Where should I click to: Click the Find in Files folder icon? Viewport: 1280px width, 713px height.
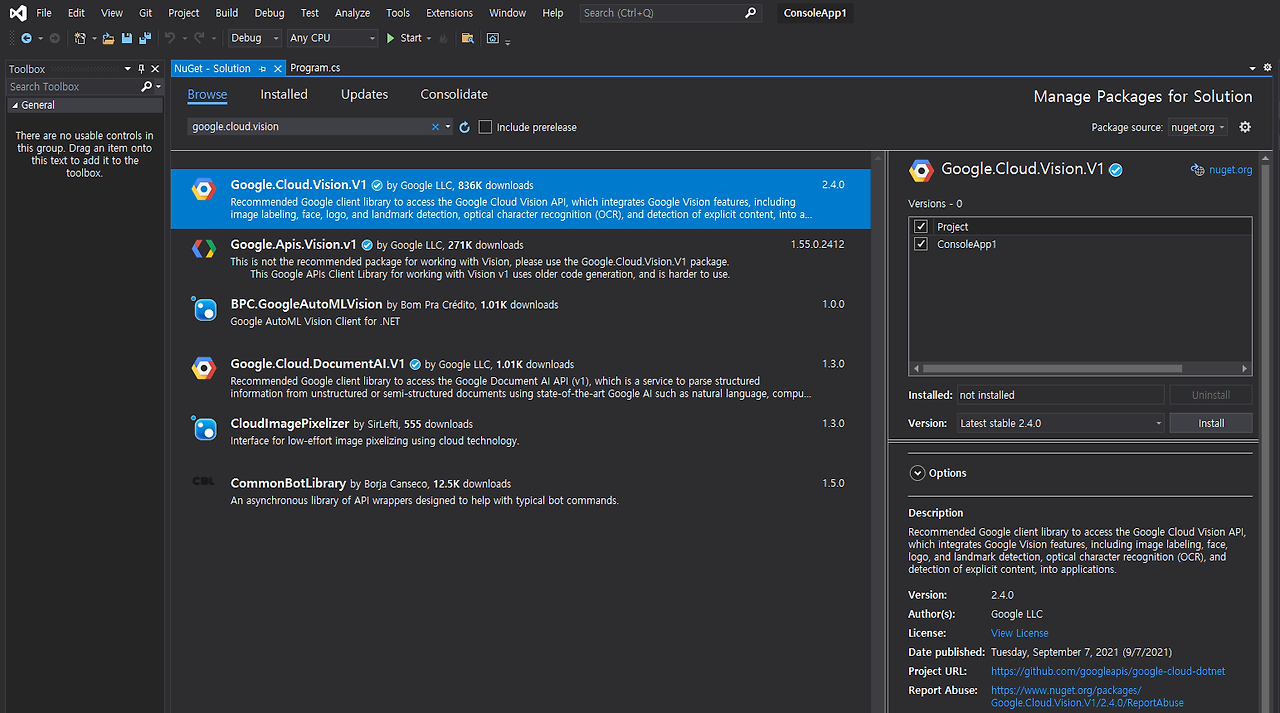tap(467, 38)
